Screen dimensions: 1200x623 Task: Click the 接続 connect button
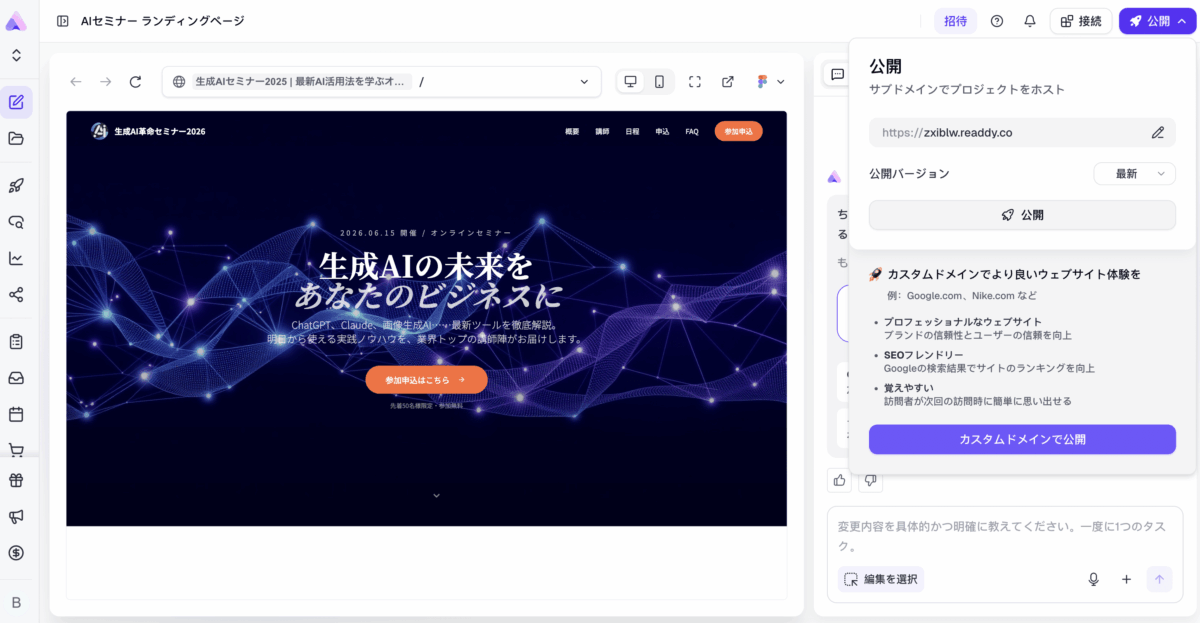point(1081,21)
